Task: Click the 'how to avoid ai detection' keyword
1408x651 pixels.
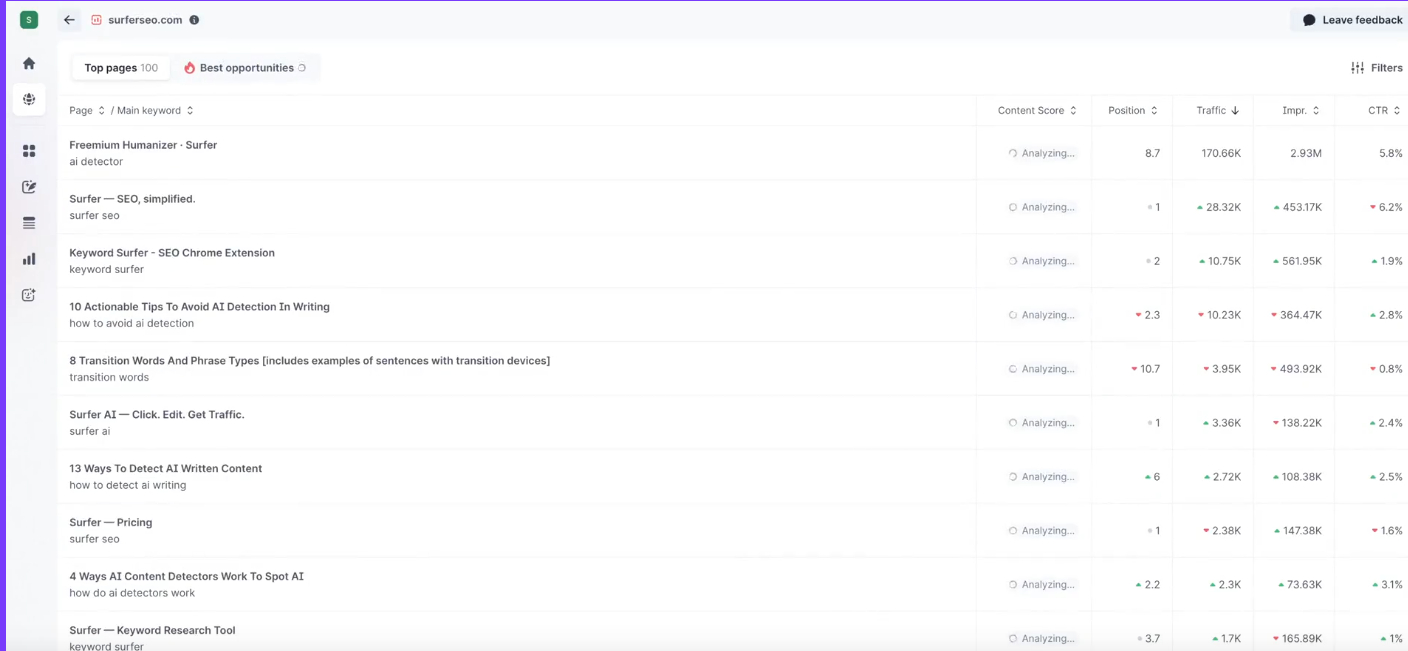Action: coord(131,324)
